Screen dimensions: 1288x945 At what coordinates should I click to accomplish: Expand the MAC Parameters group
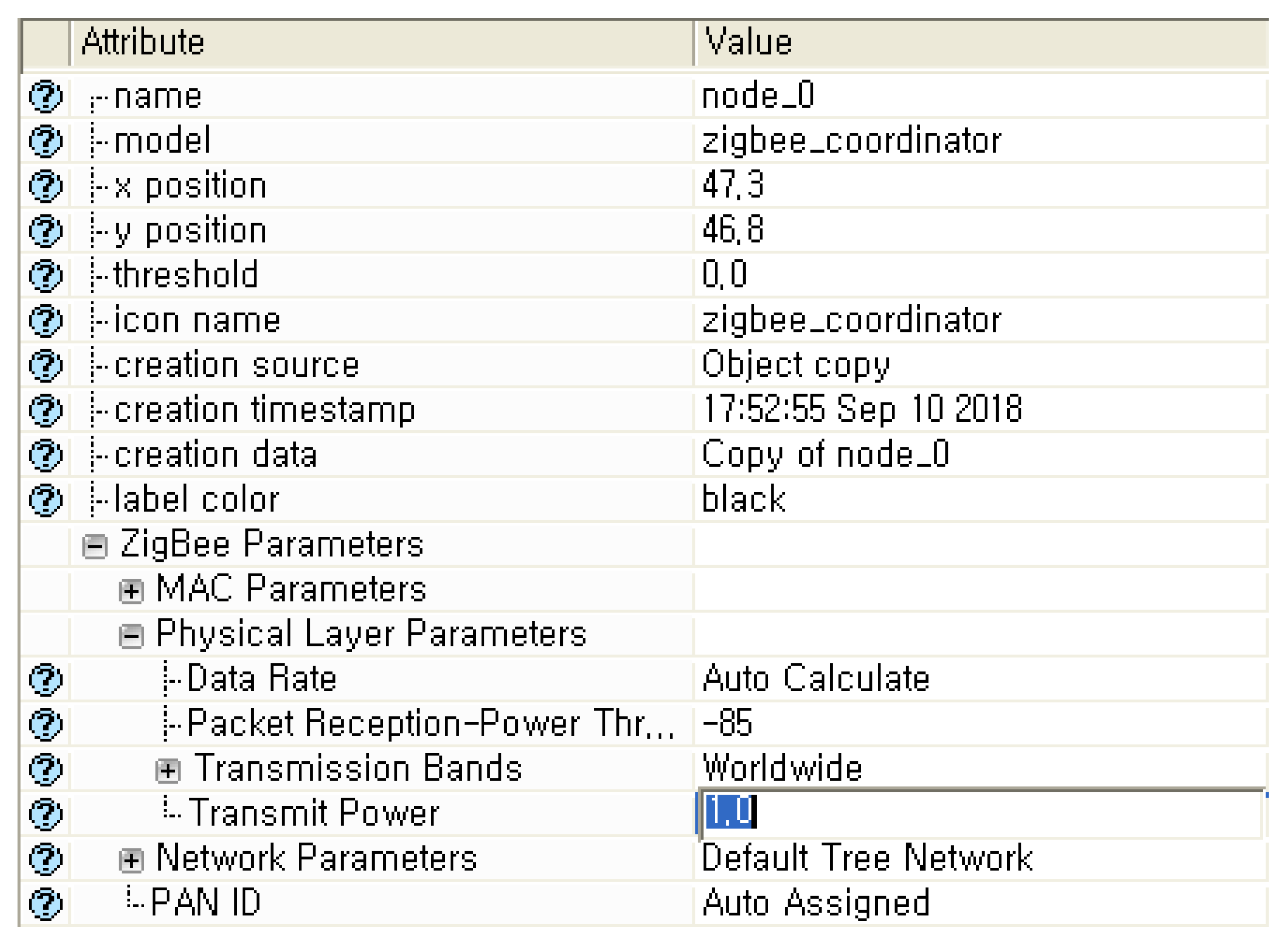[x=131, y=592]
